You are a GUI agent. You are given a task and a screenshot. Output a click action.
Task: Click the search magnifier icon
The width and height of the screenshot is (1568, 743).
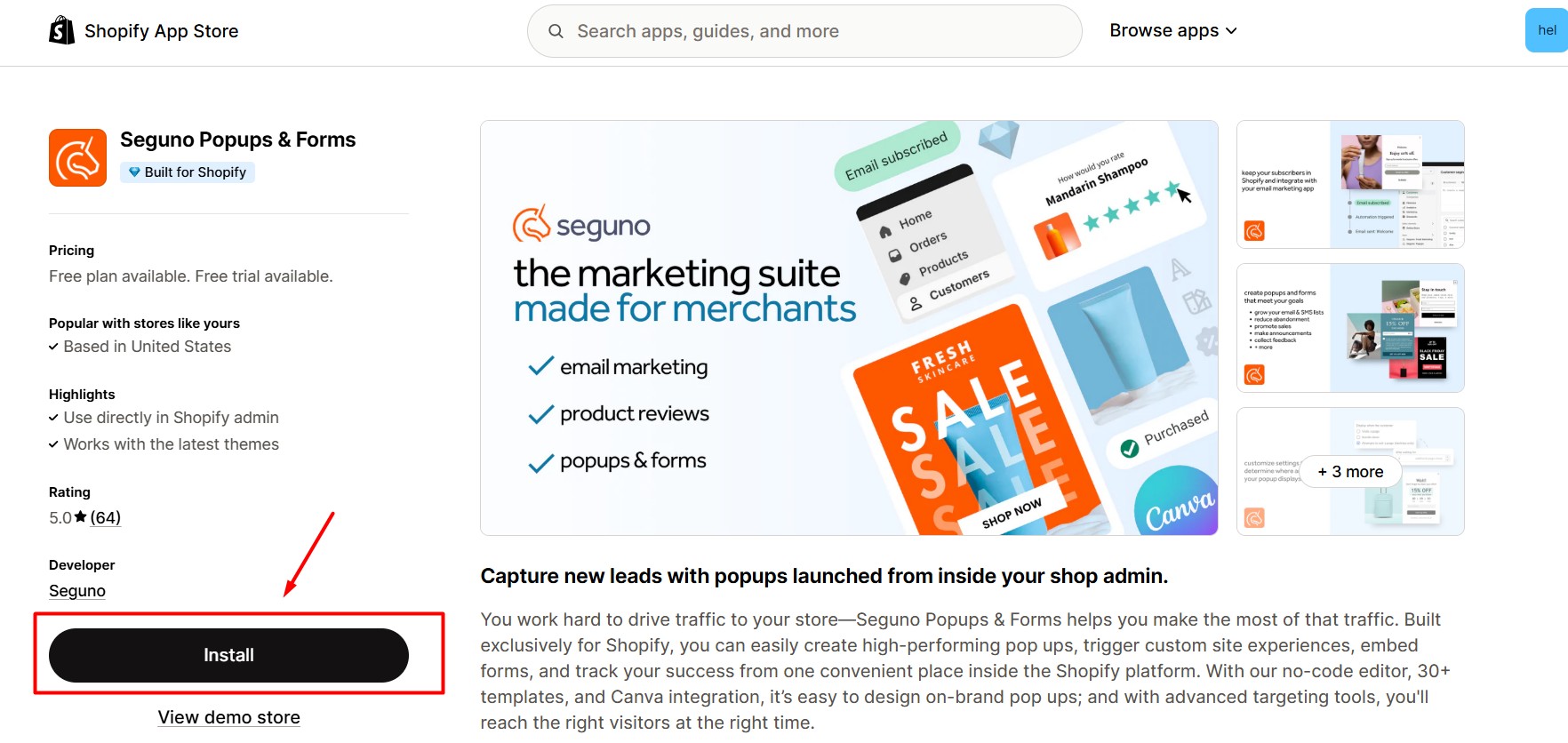[x=556, y=31]
